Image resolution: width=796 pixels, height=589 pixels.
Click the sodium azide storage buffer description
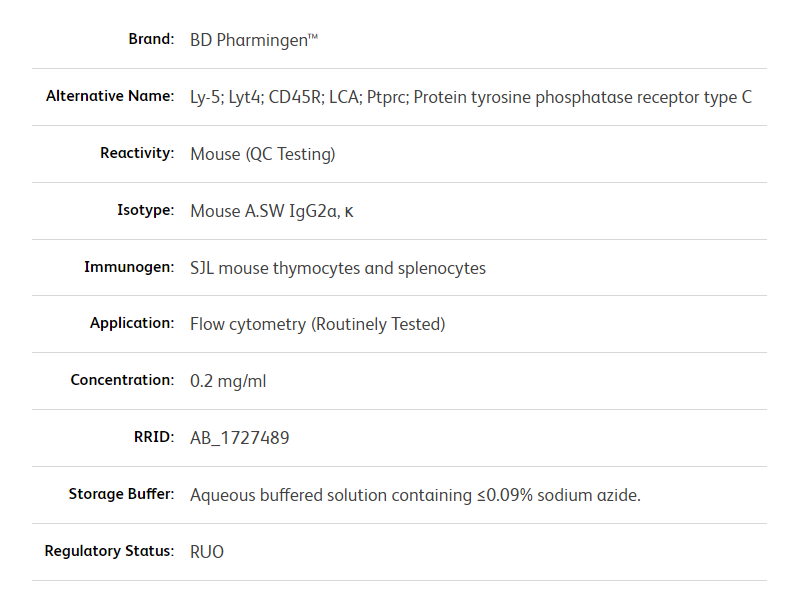pyautogui.click(x=415, y=495)
